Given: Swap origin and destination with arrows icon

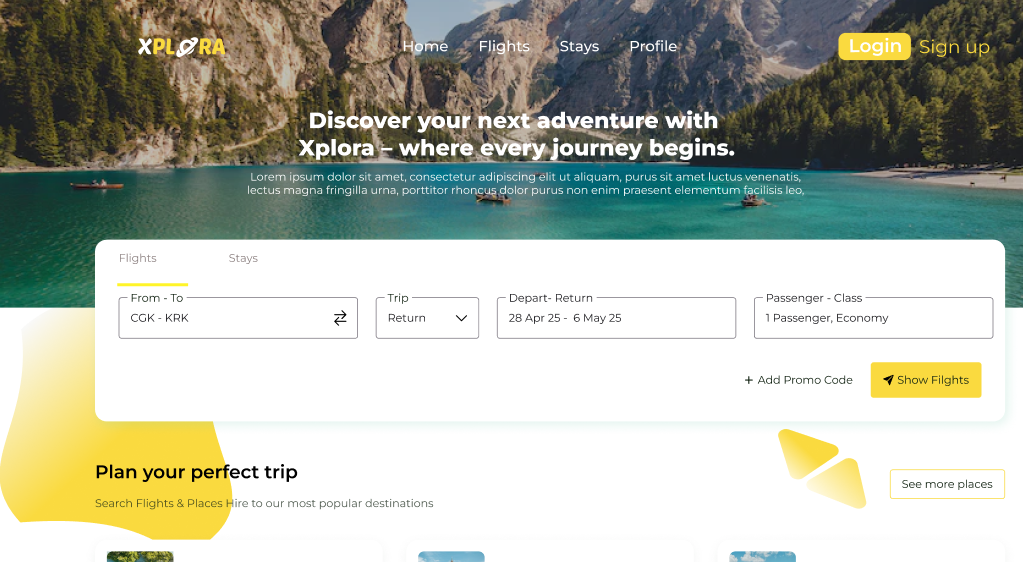Looking at the screenshot, I should pyautogui.click(x=340, y=318).
